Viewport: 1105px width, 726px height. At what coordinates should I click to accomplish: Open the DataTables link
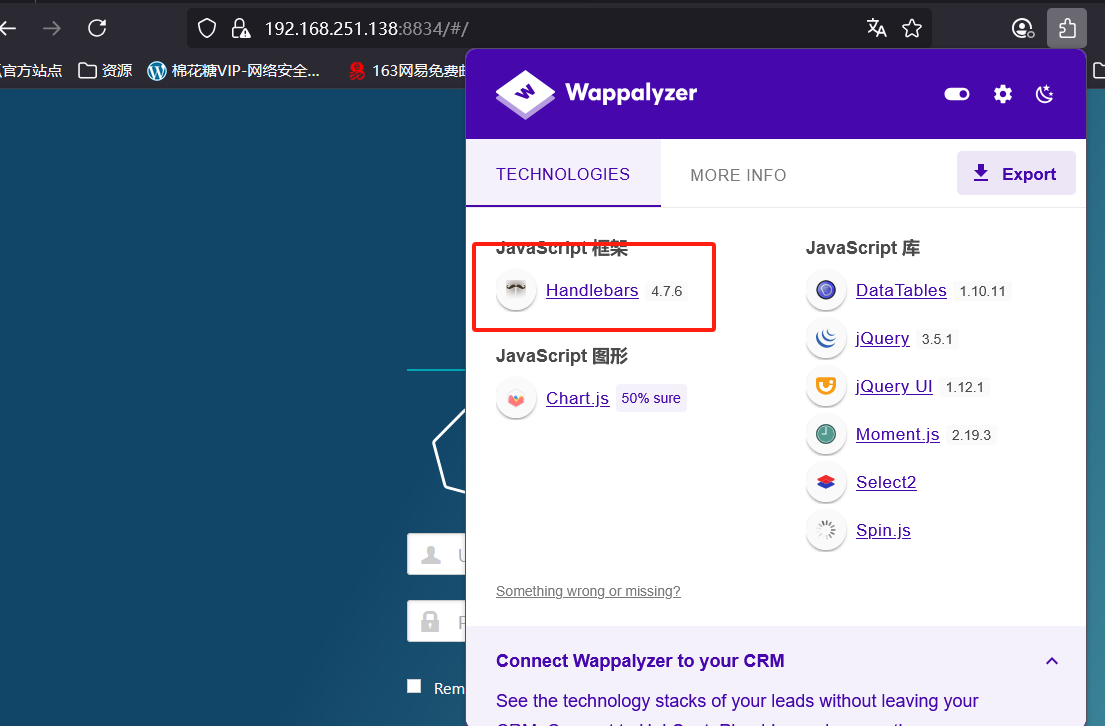pos(901,290)
